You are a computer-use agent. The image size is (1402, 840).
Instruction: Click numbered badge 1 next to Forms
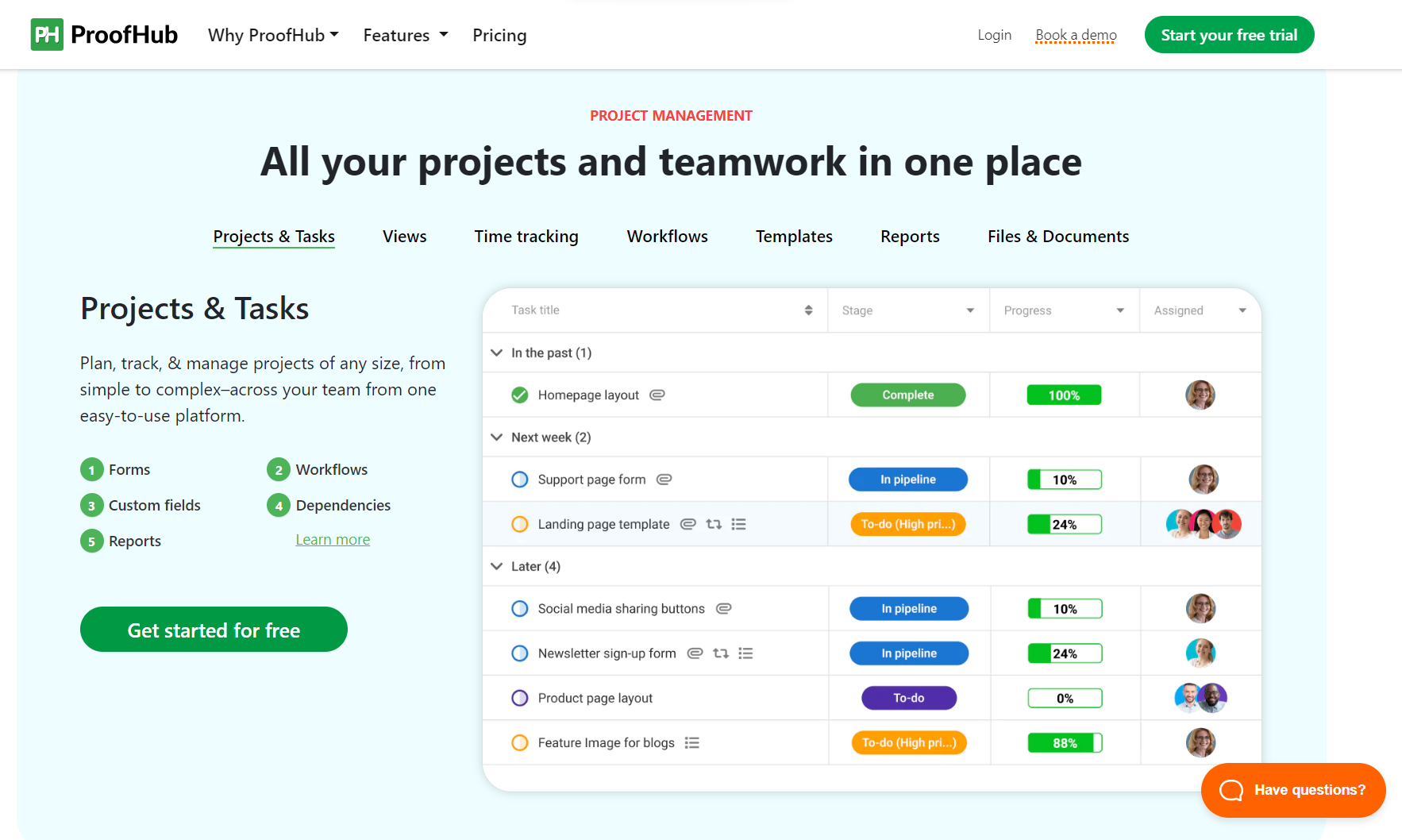pyautogui.click(x=92, y=470)
